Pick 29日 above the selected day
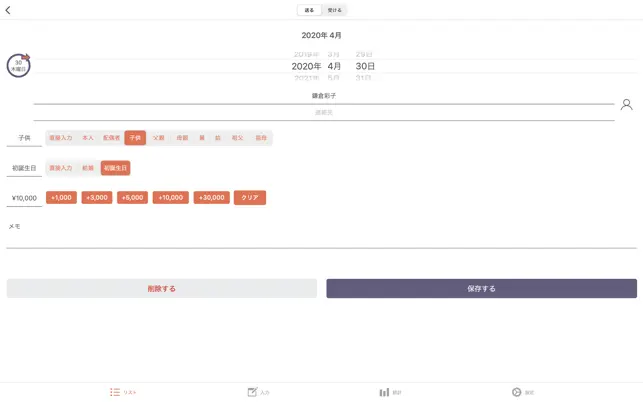The height and width of the screenshot is (402, 643). click(364, 54)
